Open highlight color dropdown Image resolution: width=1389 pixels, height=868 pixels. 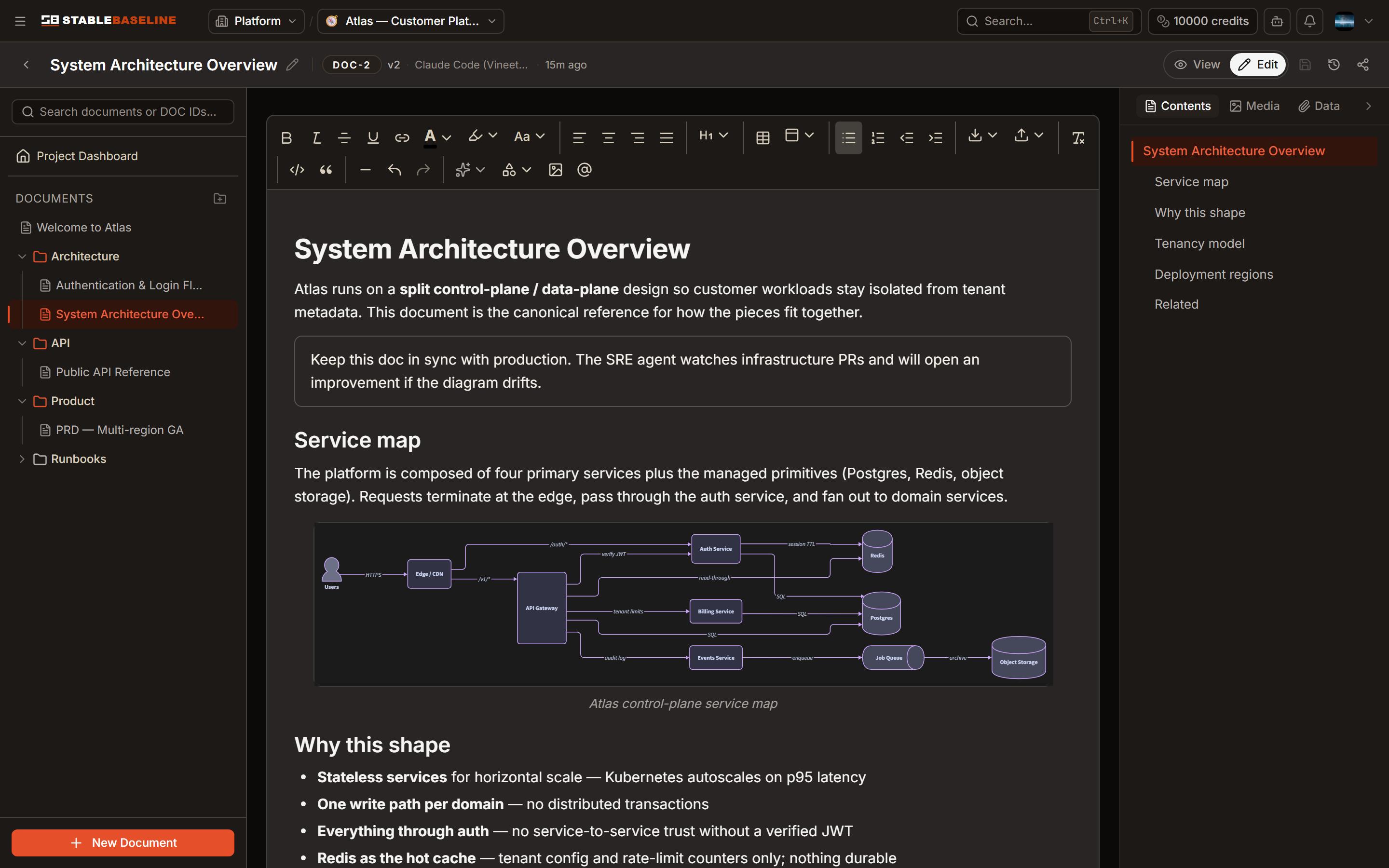483,136
